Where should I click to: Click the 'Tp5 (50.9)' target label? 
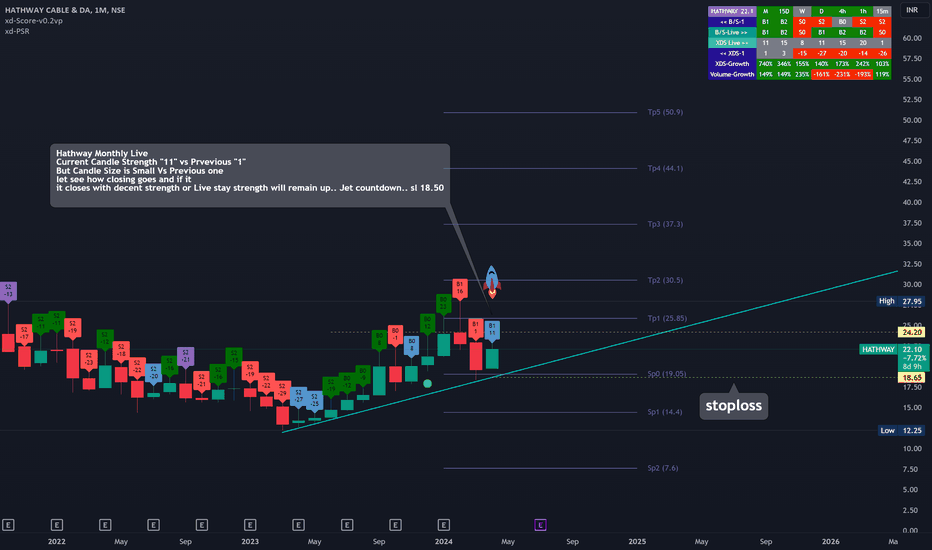[x=665, y=112]
